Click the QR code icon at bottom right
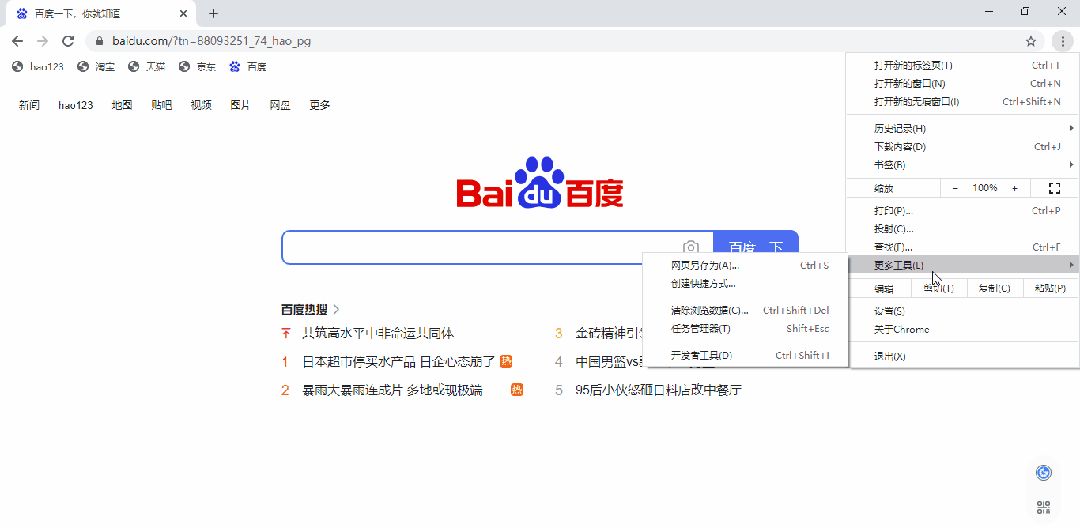Image resolution: width=1080 pixels, height=528 pixels. pyautogui.click(x=1043, y=507)
